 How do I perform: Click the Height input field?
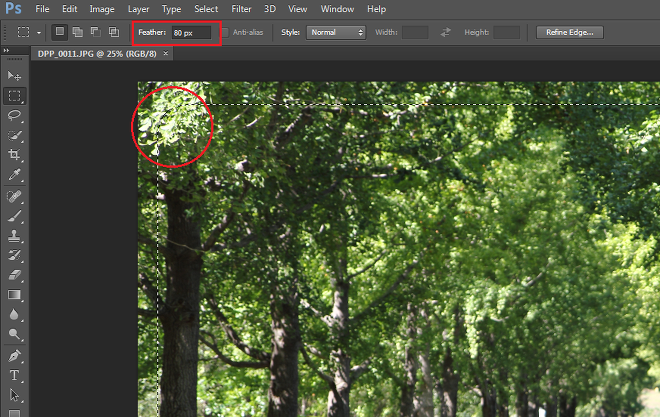pyautogui.click(x=506, y=32)
